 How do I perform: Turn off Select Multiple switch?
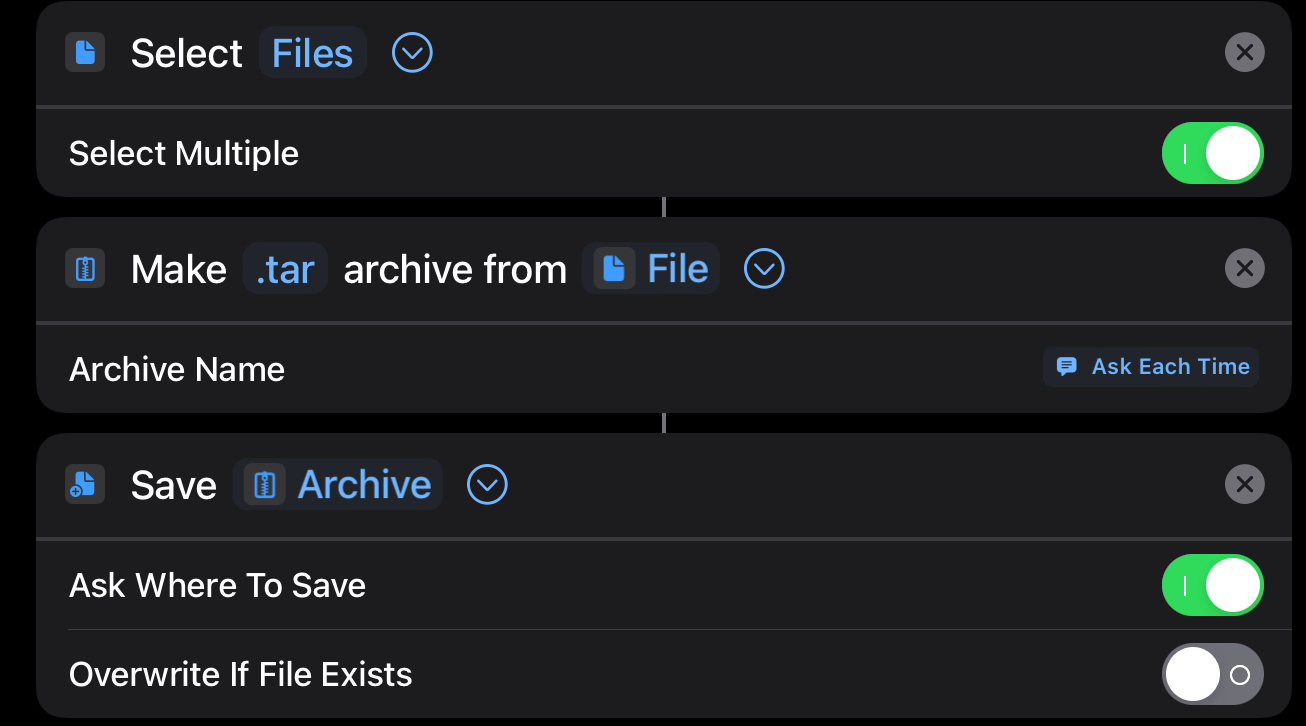coord(1212,154)
